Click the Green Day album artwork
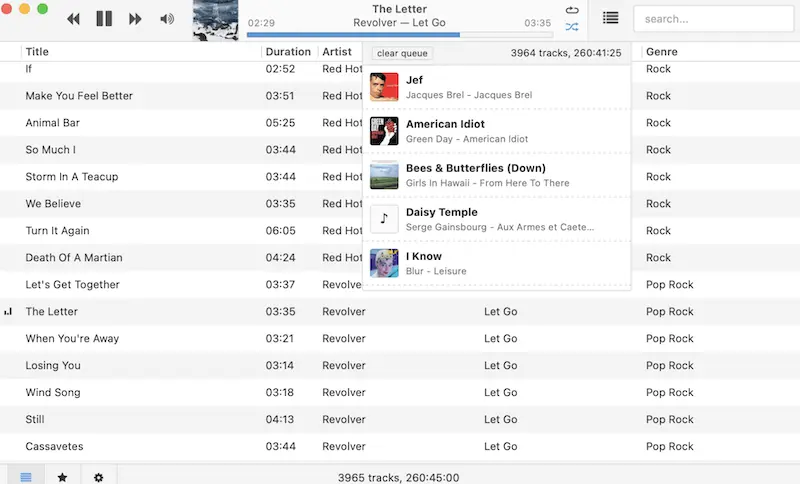 click(x=384, y=131)
